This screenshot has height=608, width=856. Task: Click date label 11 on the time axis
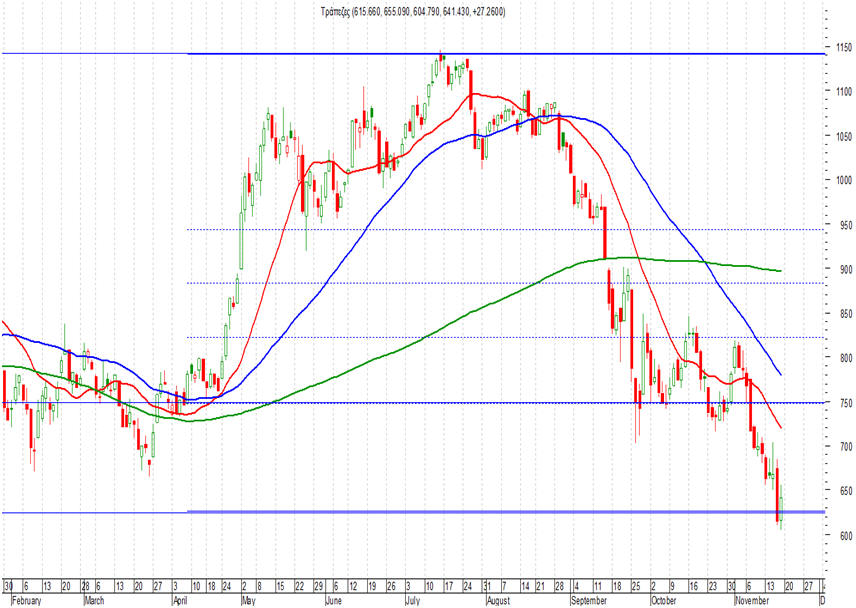point(598,587)
